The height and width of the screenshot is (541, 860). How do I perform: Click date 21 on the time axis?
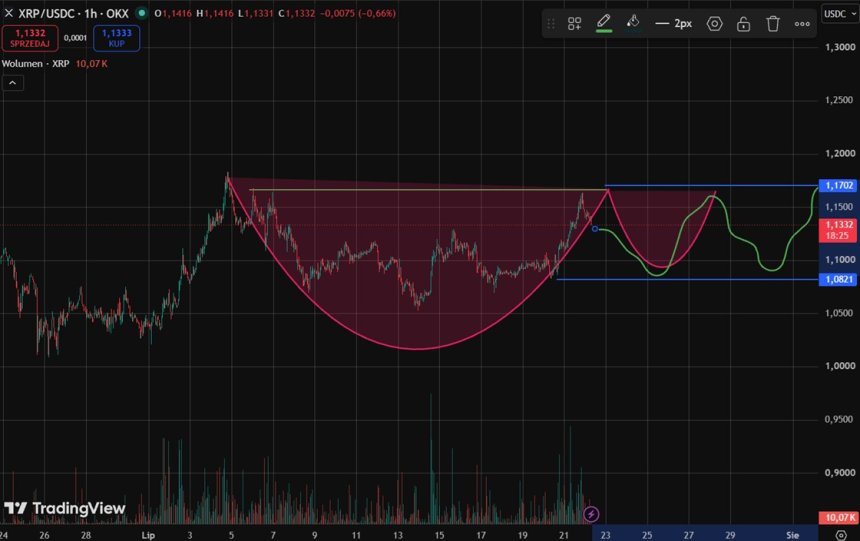pyautogui.click(x=564, y=535)
